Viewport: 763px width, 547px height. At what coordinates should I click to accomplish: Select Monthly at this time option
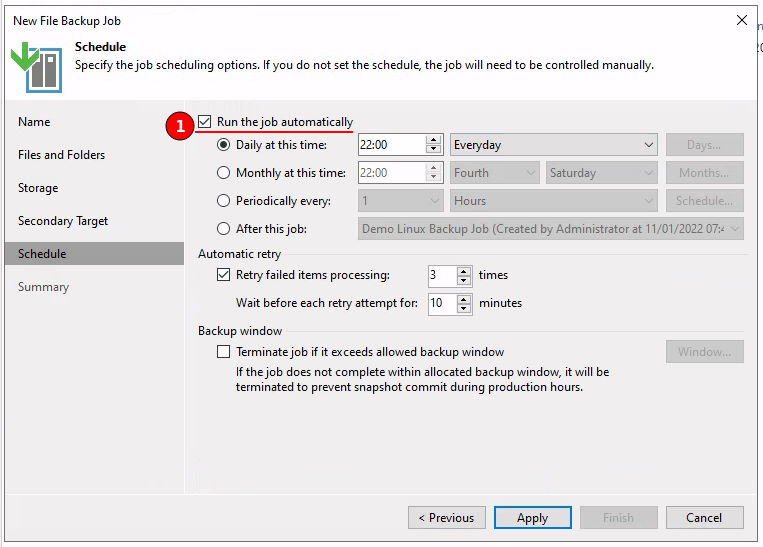click(x=223, y=173)
